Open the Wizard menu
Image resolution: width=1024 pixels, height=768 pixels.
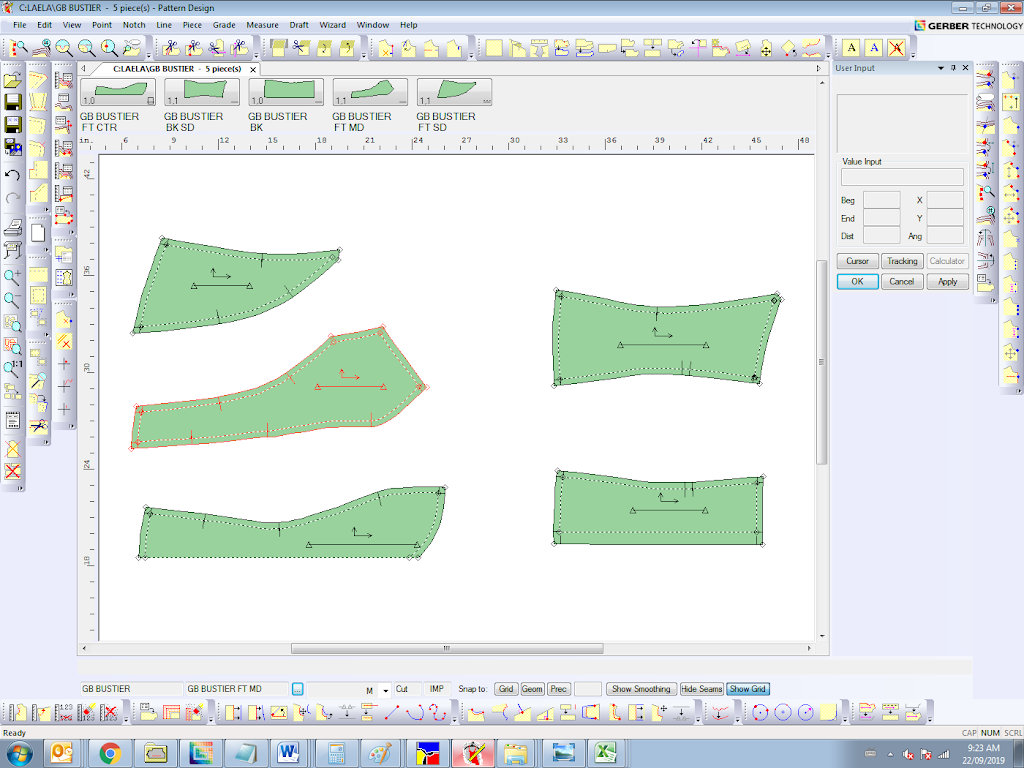(332, 25)
